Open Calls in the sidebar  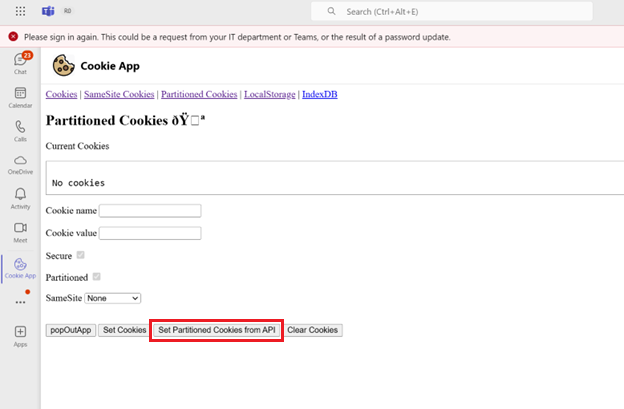[x=20, y=131]
